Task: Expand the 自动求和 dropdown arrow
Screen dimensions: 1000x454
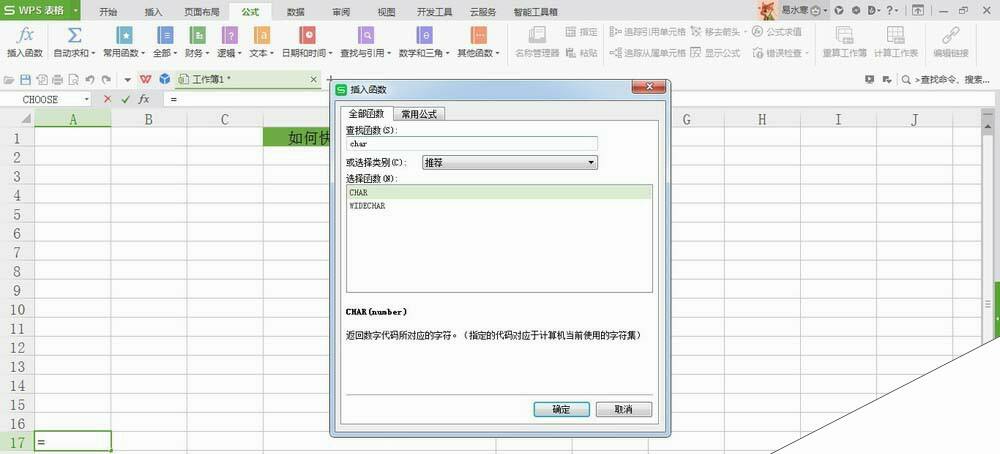Action: (x=93, y=54)
